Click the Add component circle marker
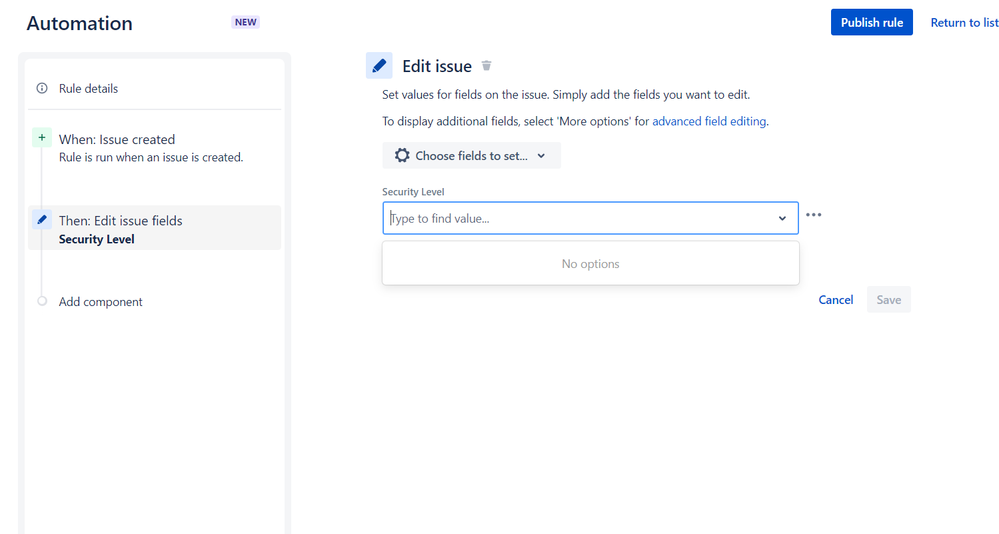999x534 pixels. point(42,301)
